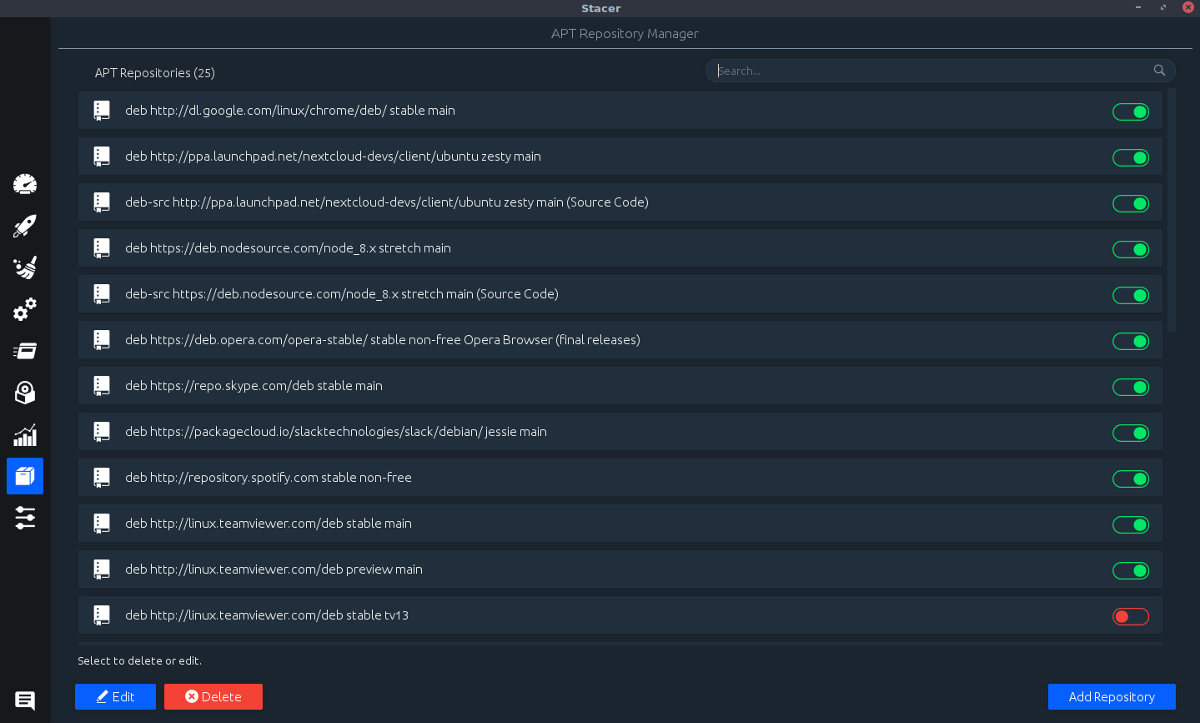Select linux.teamviewer.com/deb stable tv13 entry
Screen dimensions: 1200x723
267,616
